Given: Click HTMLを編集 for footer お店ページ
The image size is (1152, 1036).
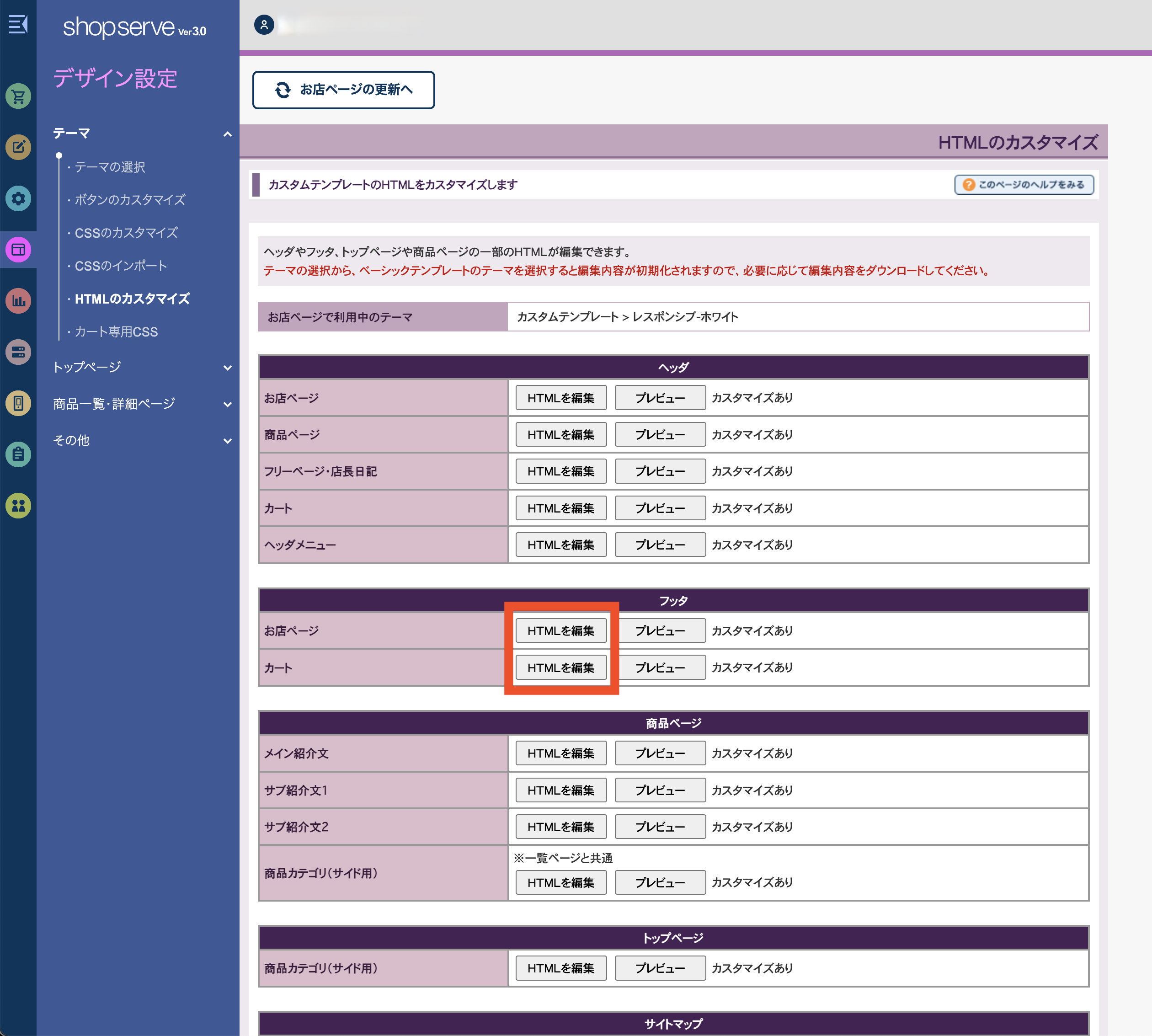Looking at the screenshot, I should point(560,631).
